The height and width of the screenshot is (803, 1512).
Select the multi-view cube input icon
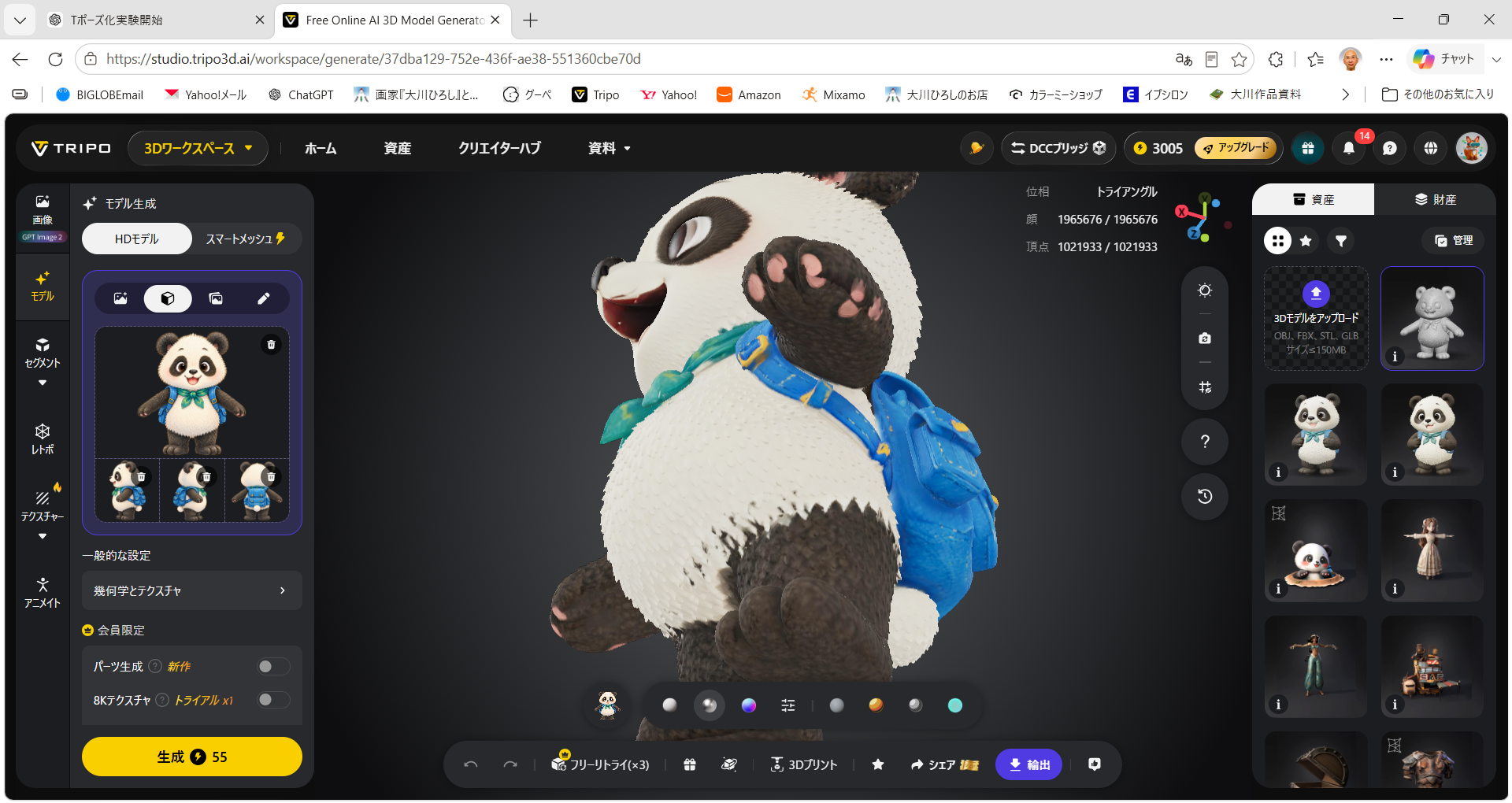pos(168,298)
